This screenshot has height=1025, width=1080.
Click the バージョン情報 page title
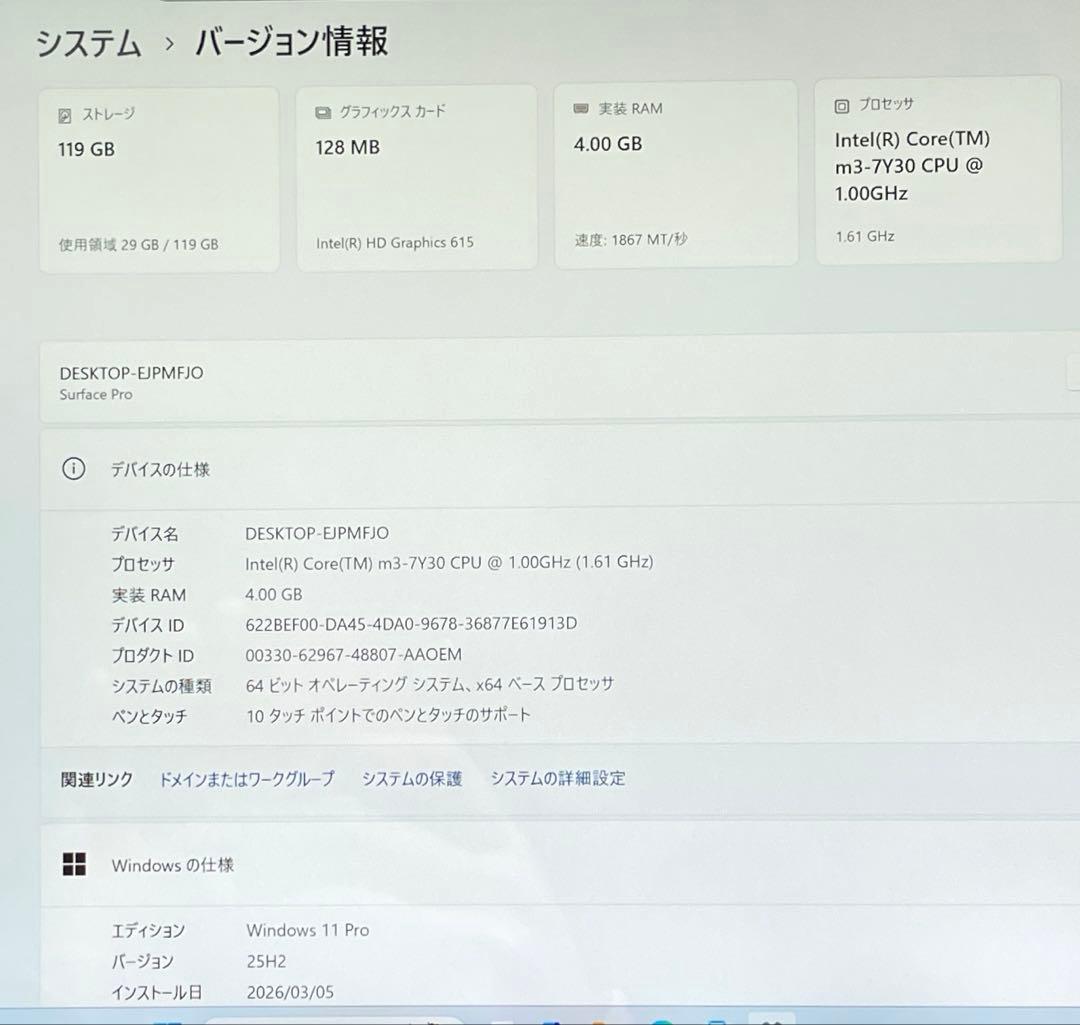point(292,41)
